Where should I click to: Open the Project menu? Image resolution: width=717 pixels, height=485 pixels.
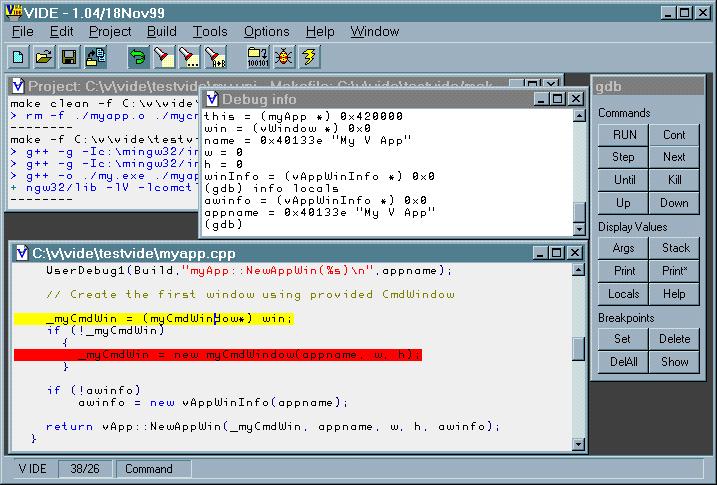pos(109,32)
